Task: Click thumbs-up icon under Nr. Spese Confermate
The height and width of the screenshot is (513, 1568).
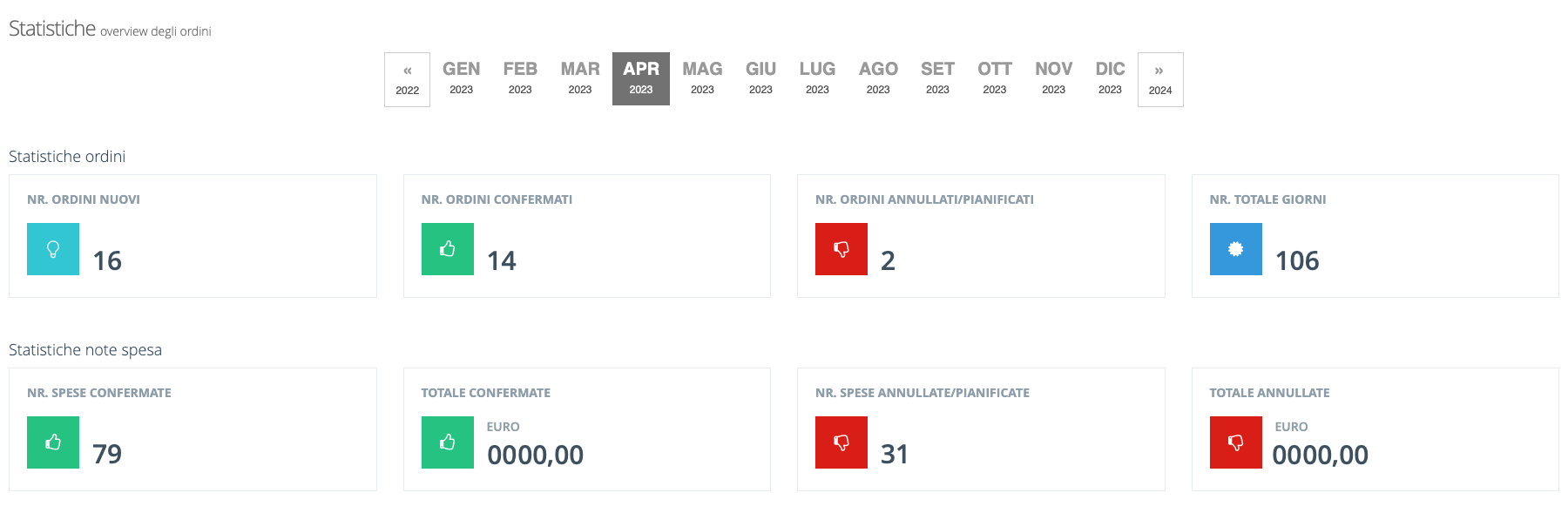Action: click(53, 442)
